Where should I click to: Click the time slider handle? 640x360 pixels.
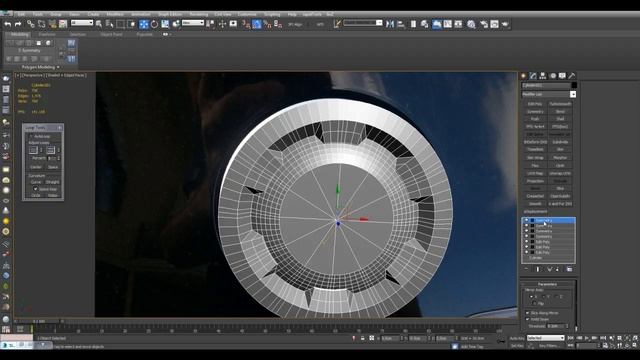pyautogui.click(x=40, y=322)
